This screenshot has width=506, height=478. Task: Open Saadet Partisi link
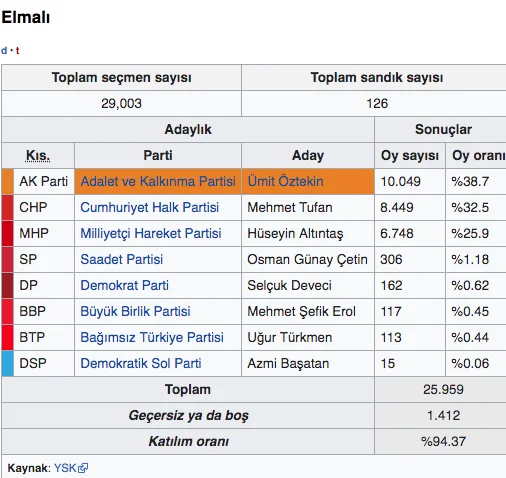pos(122,259)
